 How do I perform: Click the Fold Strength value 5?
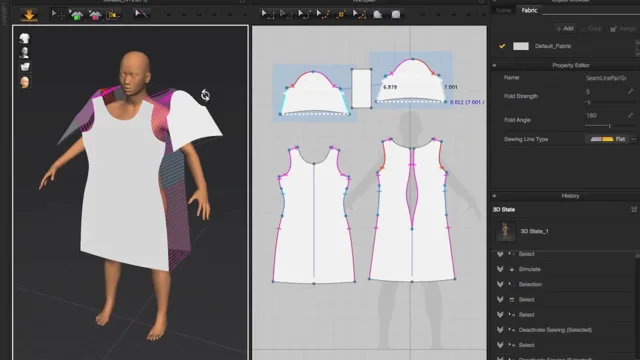coord(588,92)
